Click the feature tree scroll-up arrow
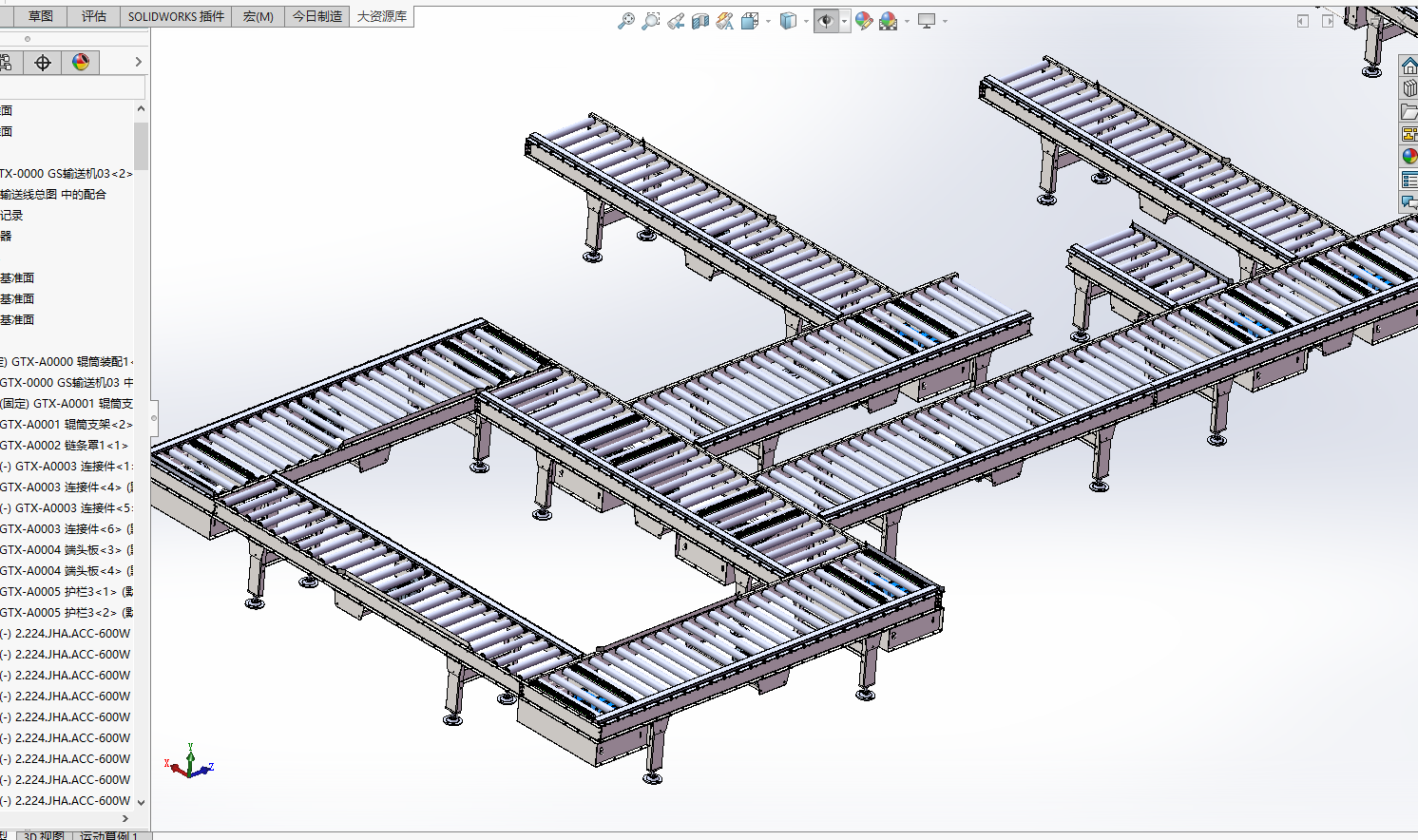The height and width of the screenshot is (840, 1418). 142,109
